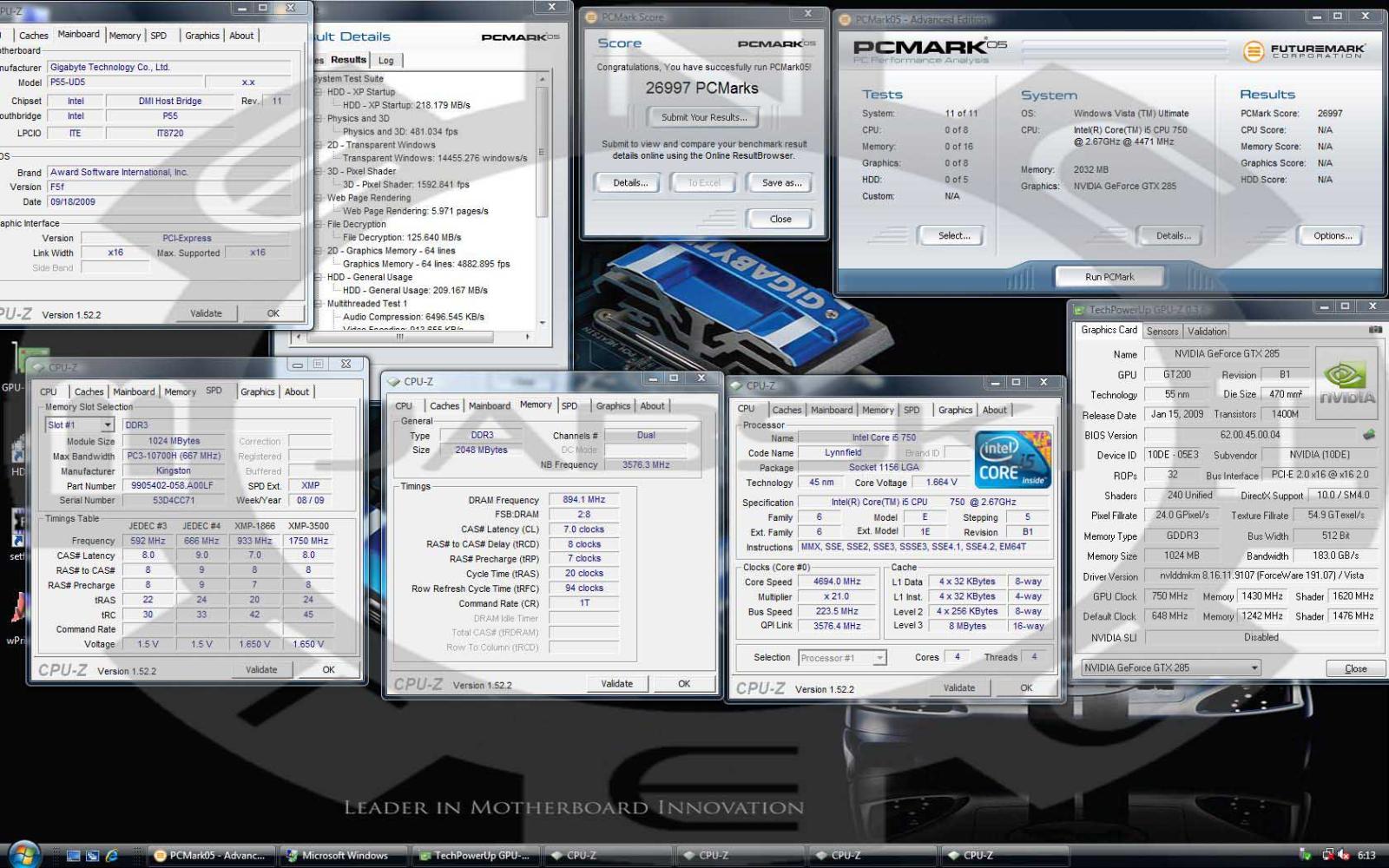Click the GPU-Z screenshot camera icon
The width and height of the screenshot is (1389, 868).
coord(1375,330)
